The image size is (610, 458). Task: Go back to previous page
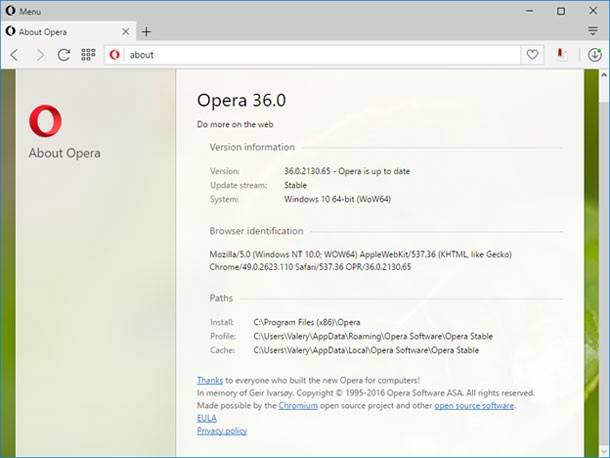pos(15,55)
